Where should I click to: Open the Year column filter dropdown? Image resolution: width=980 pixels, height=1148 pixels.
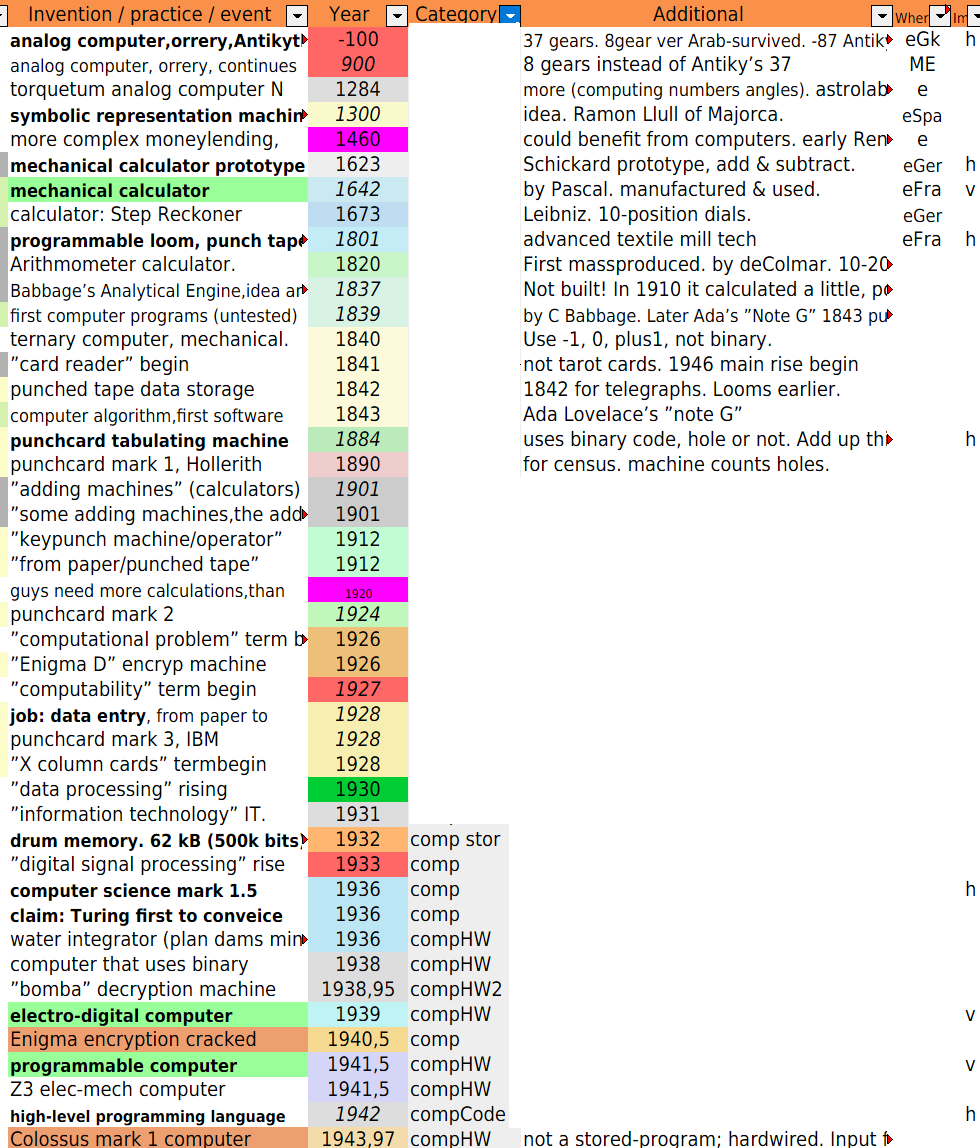point(396,15)
